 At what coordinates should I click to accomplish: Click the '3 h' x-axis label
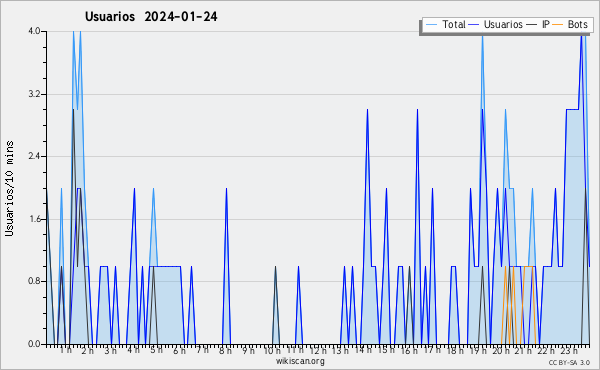click(111, 350)
